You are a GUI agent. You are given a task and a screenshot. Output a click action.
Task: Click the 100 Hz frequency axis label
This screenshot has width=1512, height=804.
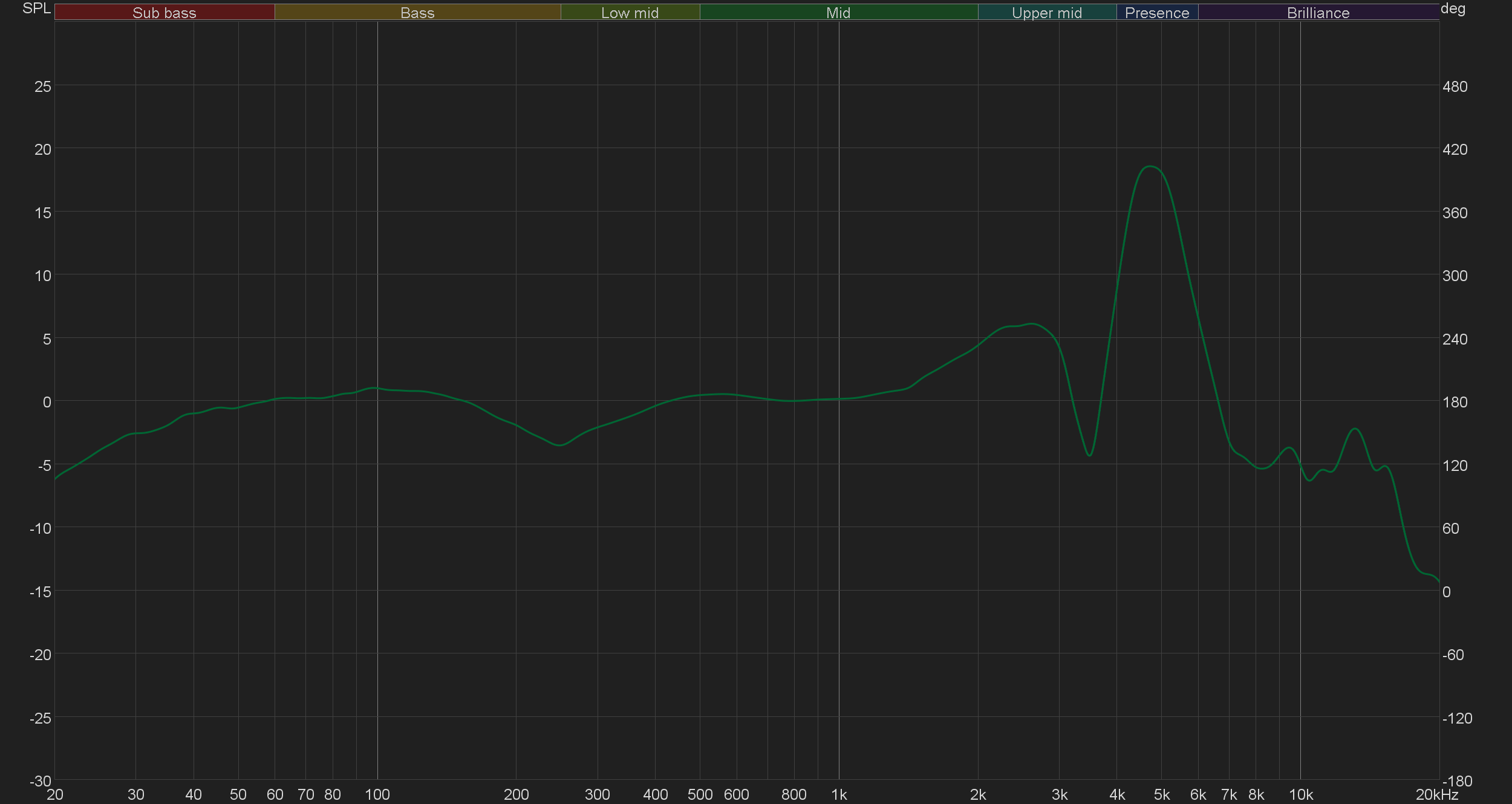[x=377, y=795]
